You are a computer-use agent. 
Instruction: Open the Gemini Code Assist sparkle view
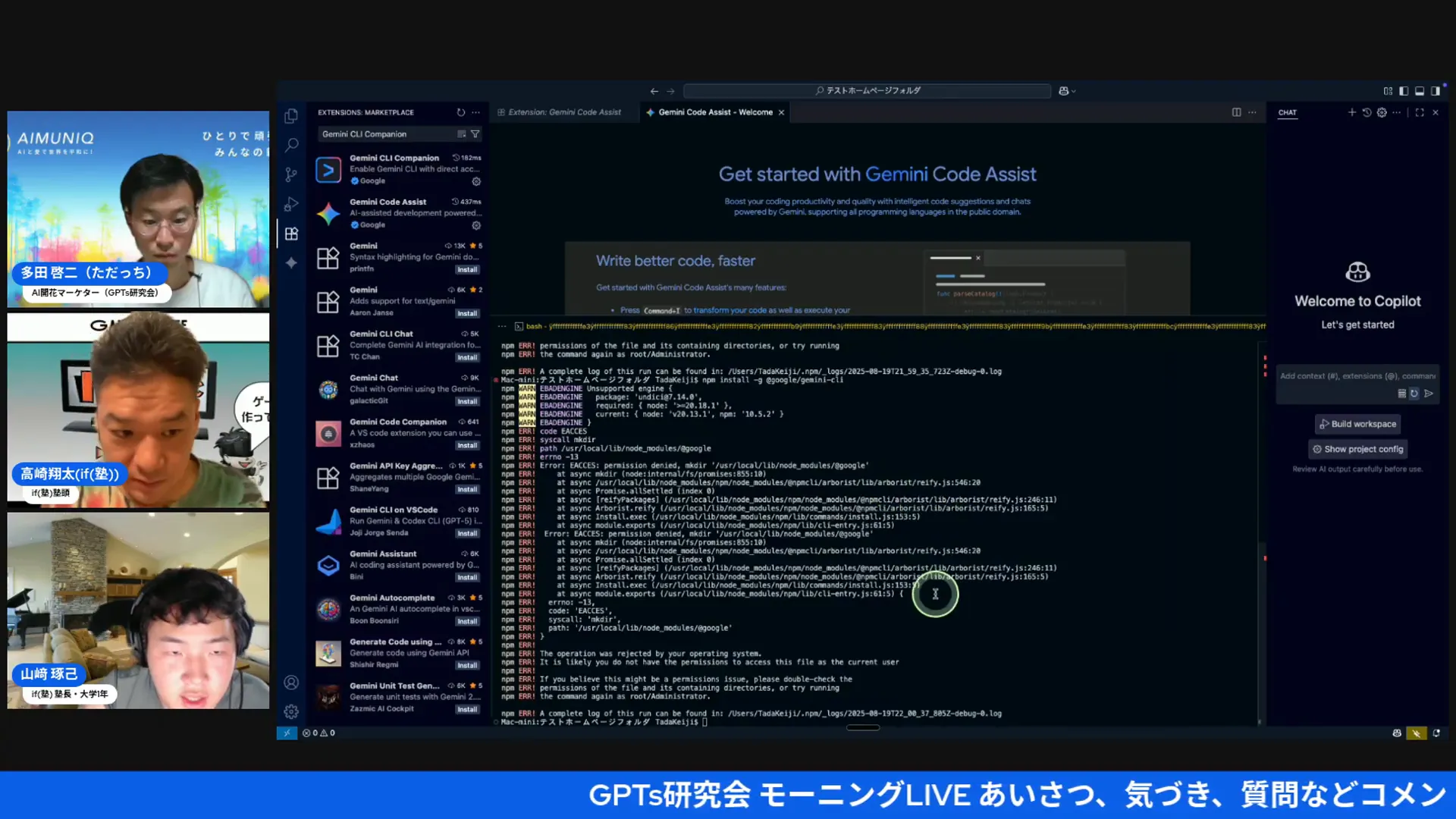(291, 262)
